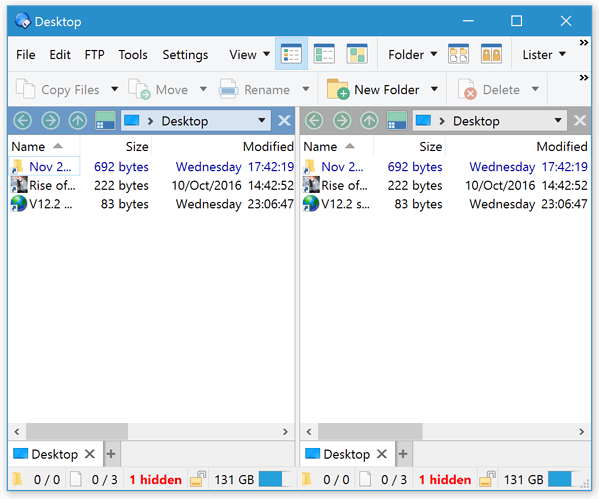Expand the New Folder dropdown arrow
The height and width of the screenshot is (499, 599).
pyautogui.click(x=434, y=89)
